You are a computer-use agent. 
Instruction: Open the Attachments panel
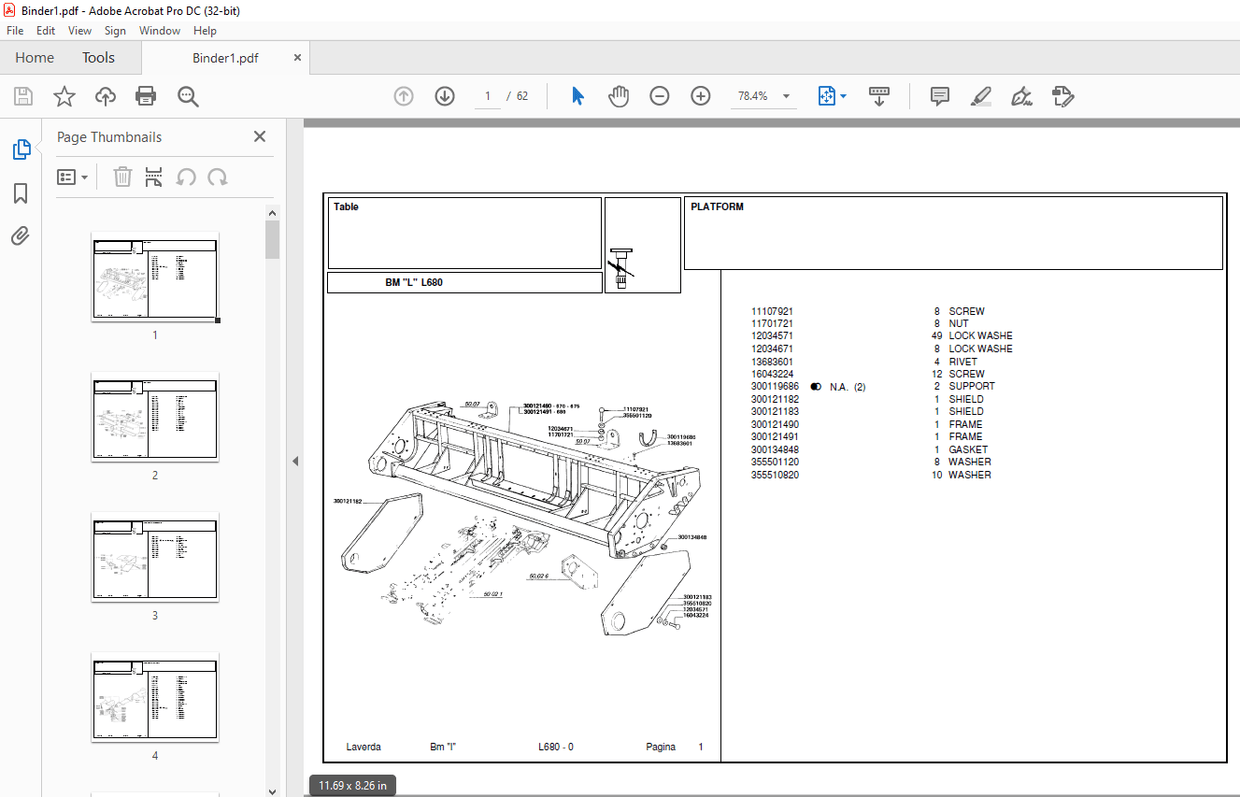pos(20,236)
